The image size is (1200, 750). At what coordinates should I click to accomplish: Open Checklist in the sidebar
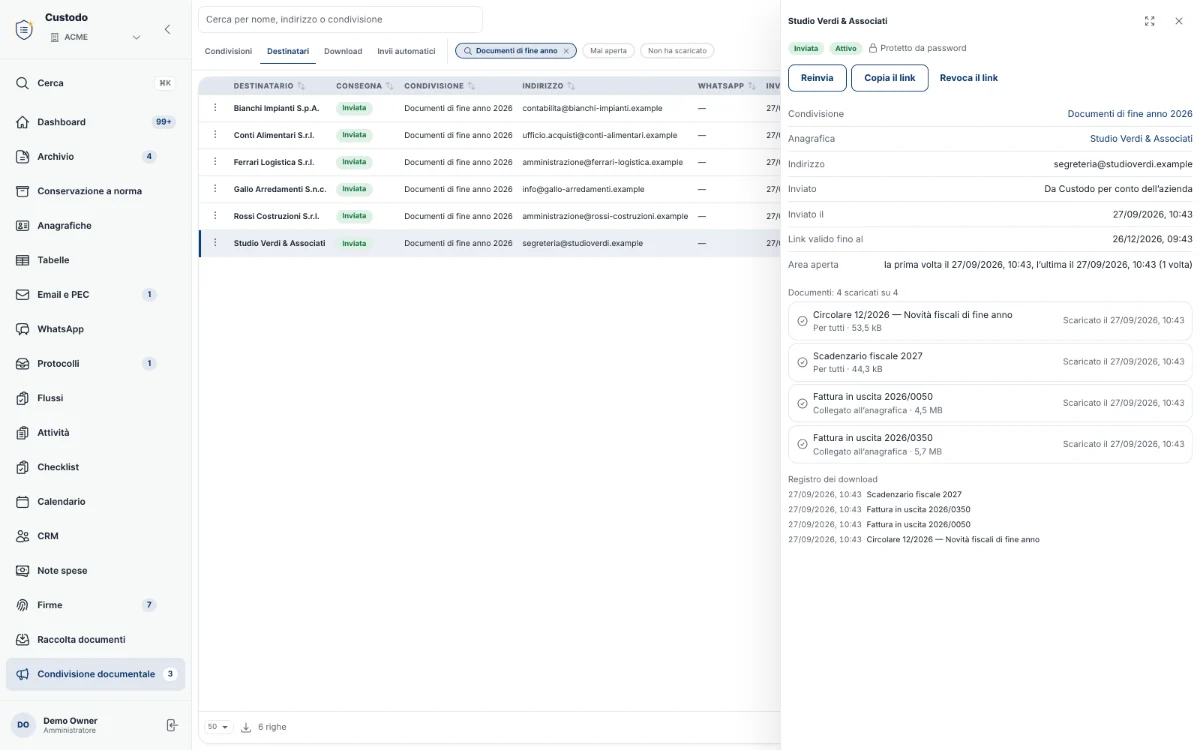[95, 467]
